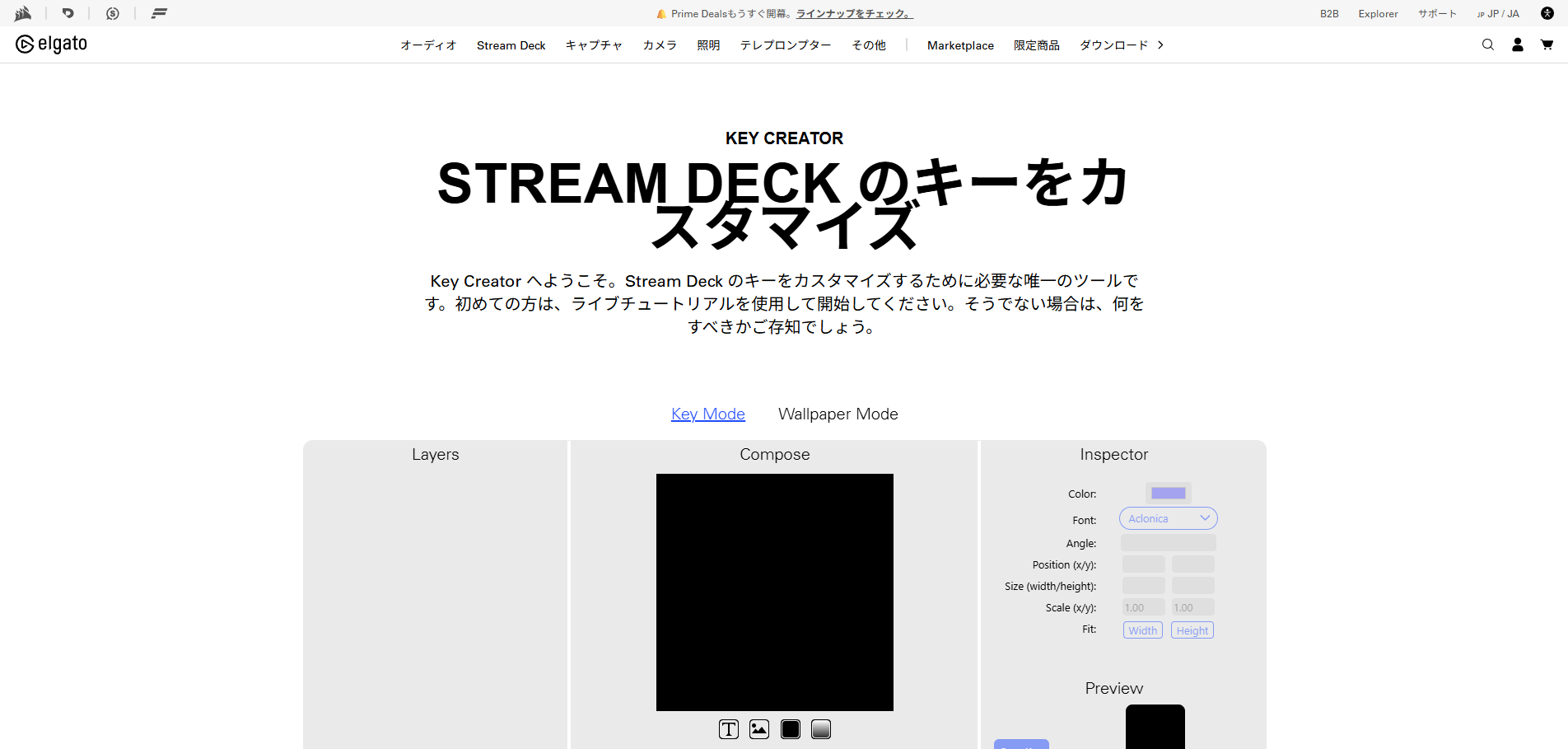This screenshot has height=749, width=1568.
Task: Switch to Wallpaper Mode tab
Action: pyautogui.click(x=838, y=414)
